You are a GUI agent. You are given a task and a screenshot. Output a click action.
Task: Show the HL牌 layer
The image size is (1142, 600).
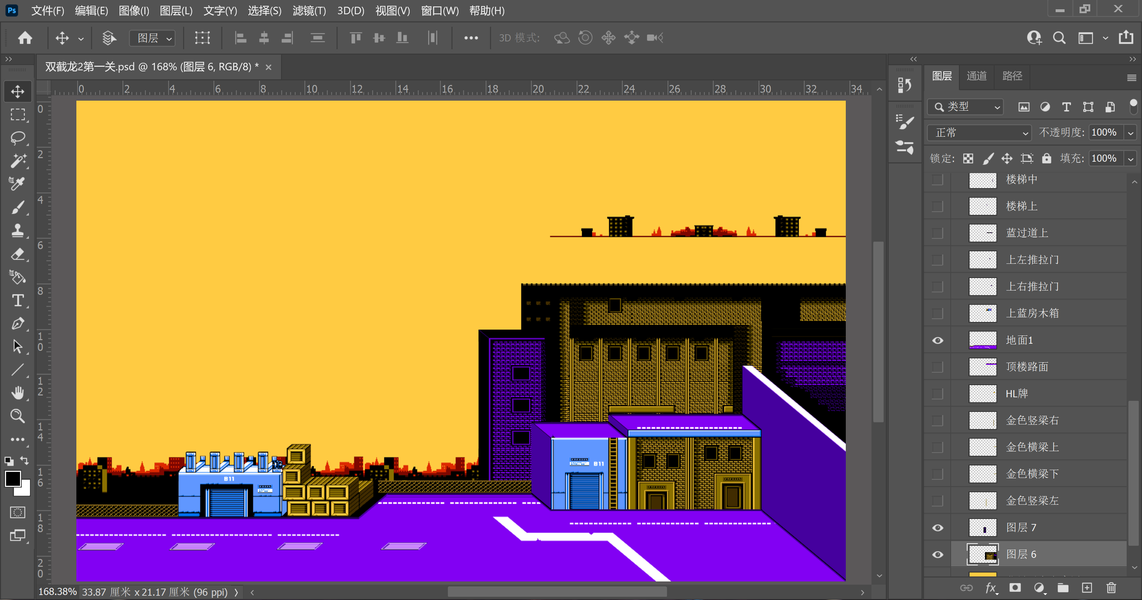click(937, 393)
